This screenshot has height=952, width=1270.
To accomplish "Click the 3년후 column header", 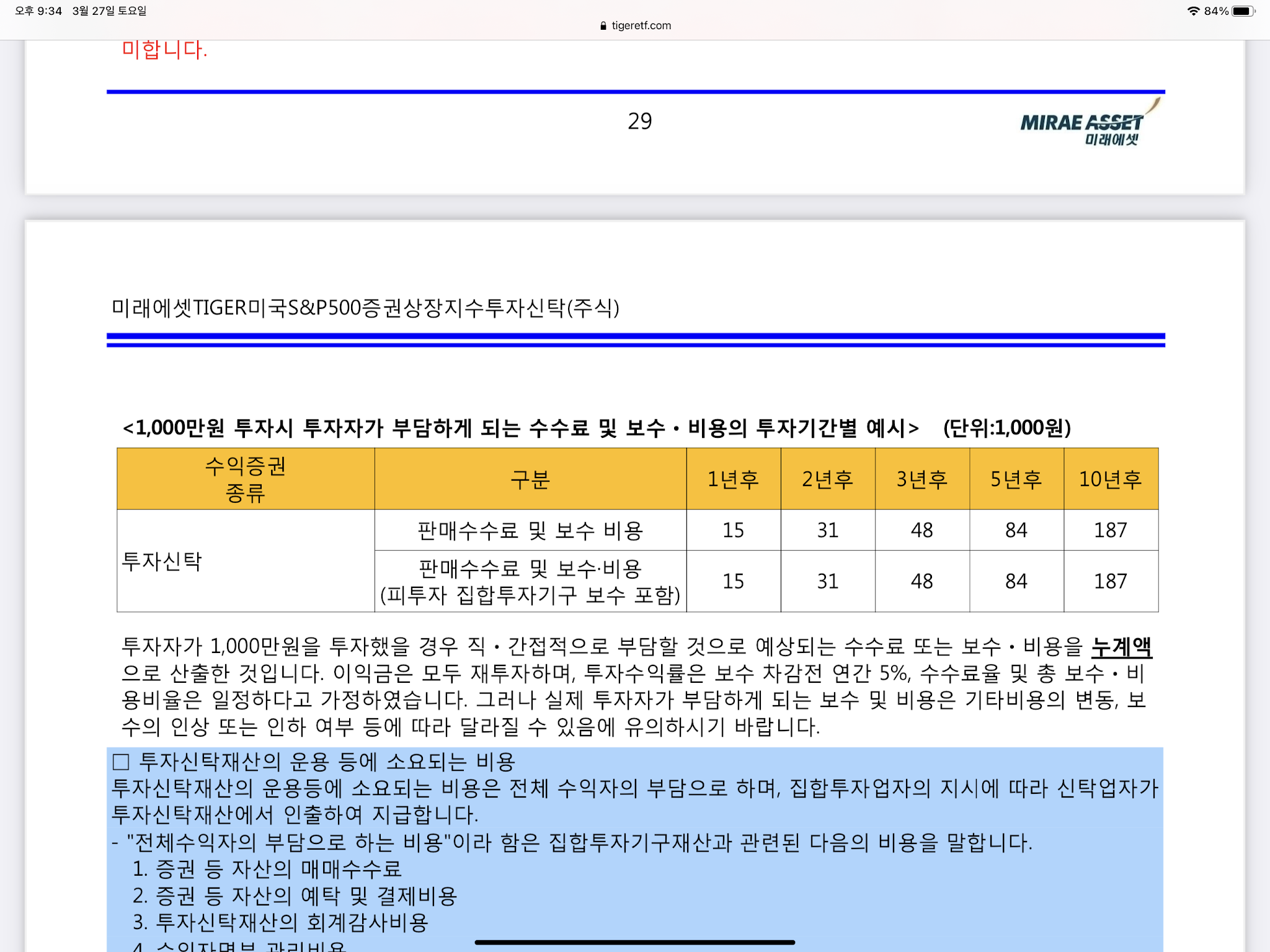I will click(x=922, y=479).
